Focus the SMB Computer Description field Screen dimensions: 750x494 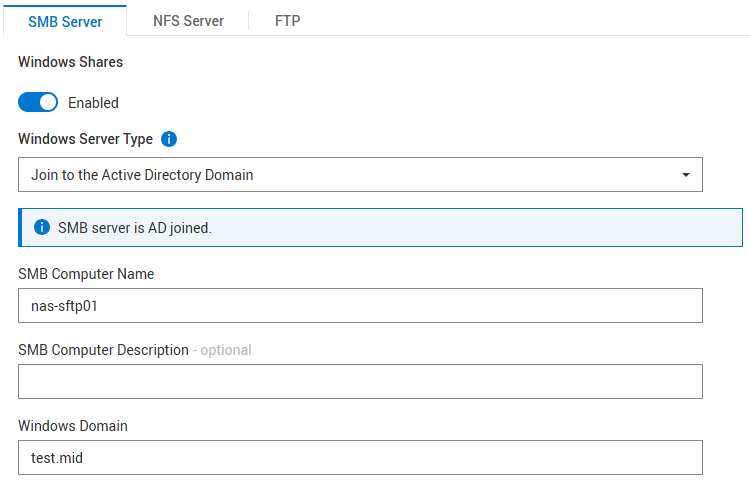[x=360, y=382]
